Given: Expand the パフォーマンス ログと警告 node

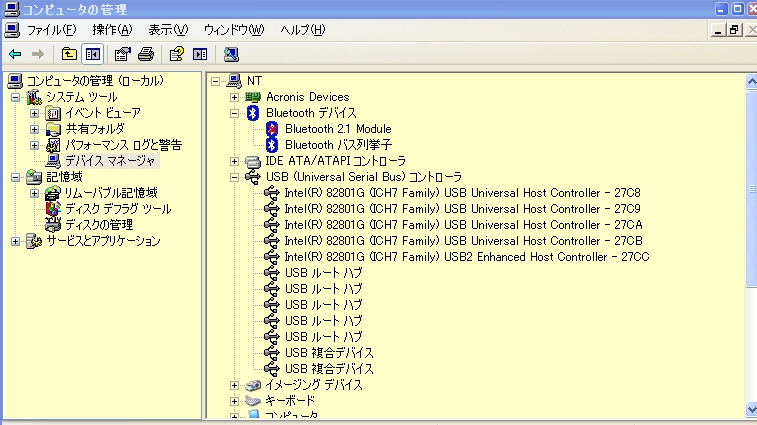Looking at the screenshot, I should point(34,145).
